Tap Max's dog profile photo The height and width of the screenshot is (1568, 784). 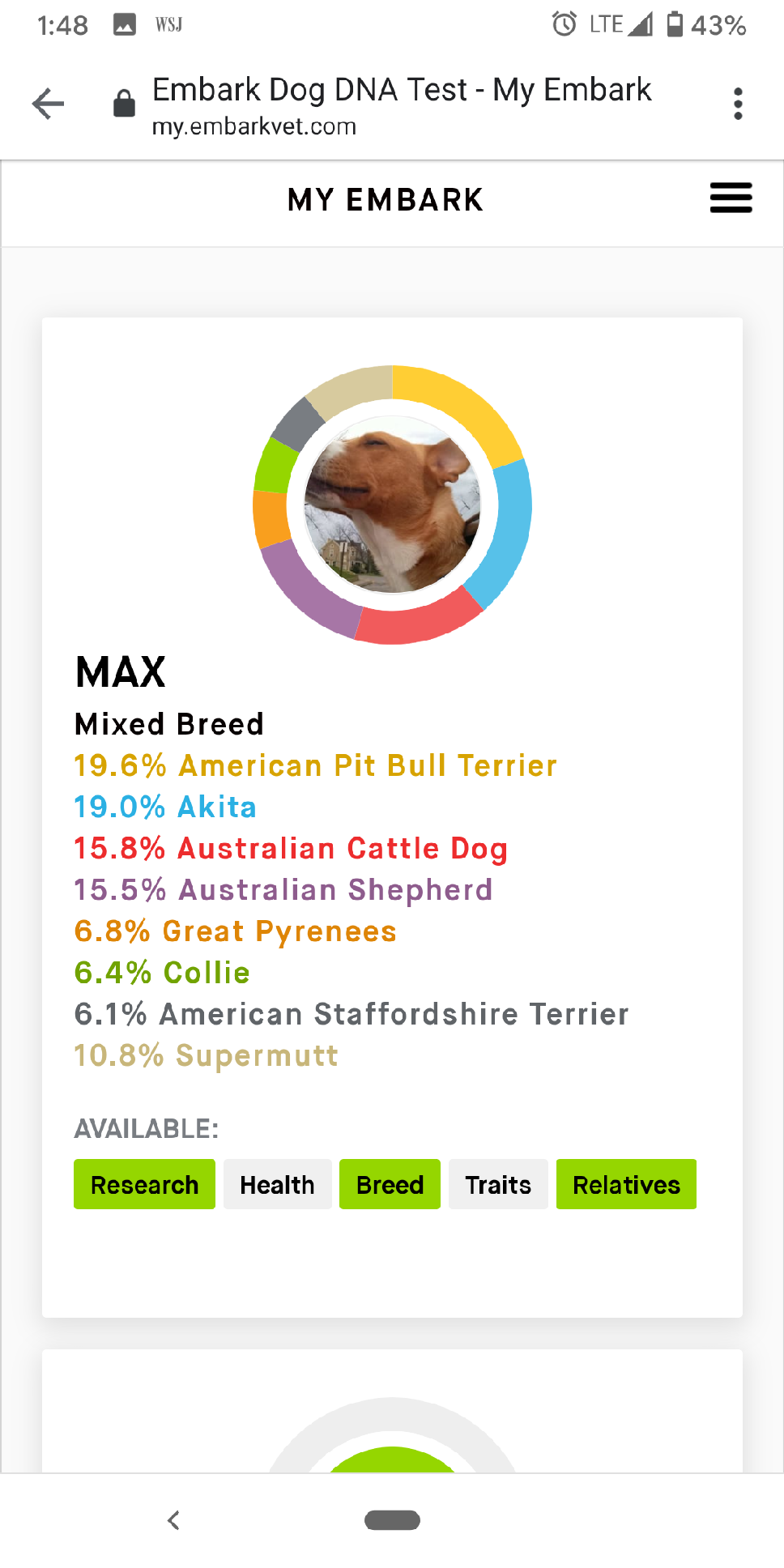[392, 505]
